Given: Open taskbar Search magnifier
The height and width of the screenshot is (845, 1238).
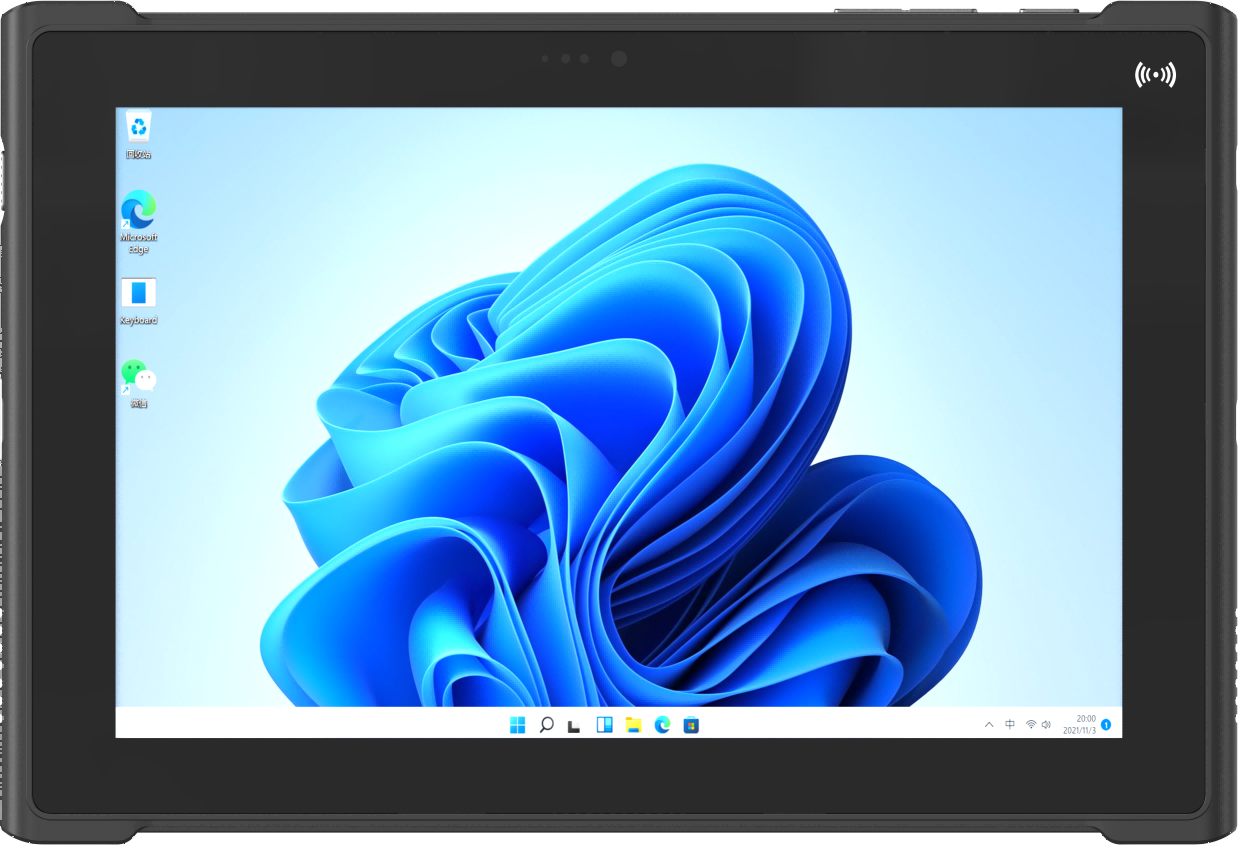Looking at the screenshot, I should coord(546,725).
